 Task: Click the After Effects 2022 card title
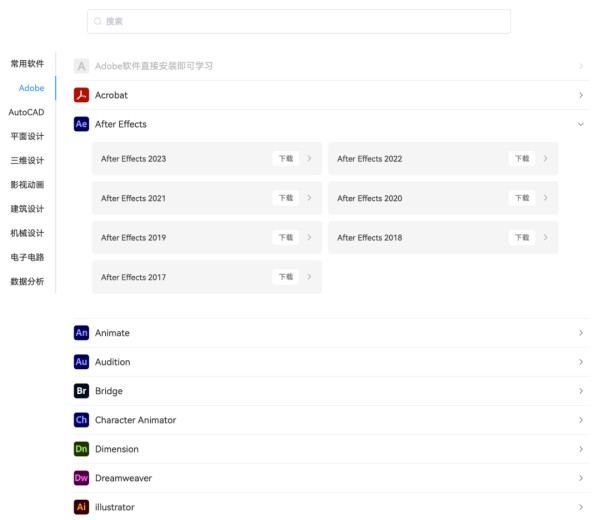click(370, 159)
